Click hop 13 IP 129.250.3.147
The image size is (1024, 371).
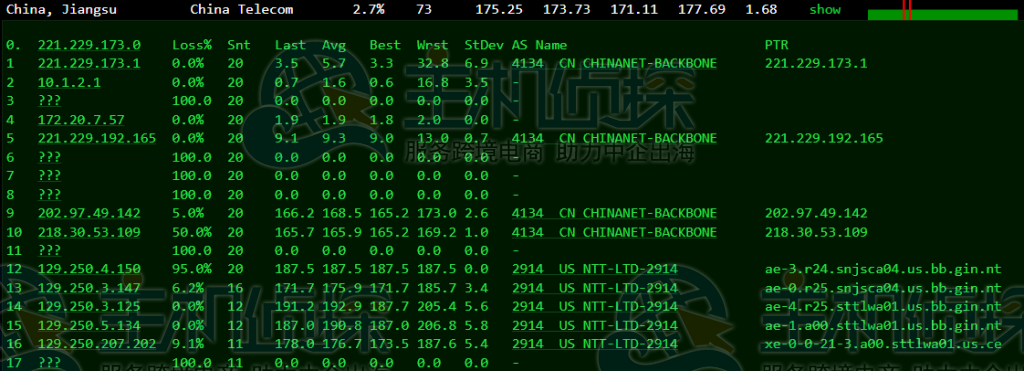coord(89,288)
